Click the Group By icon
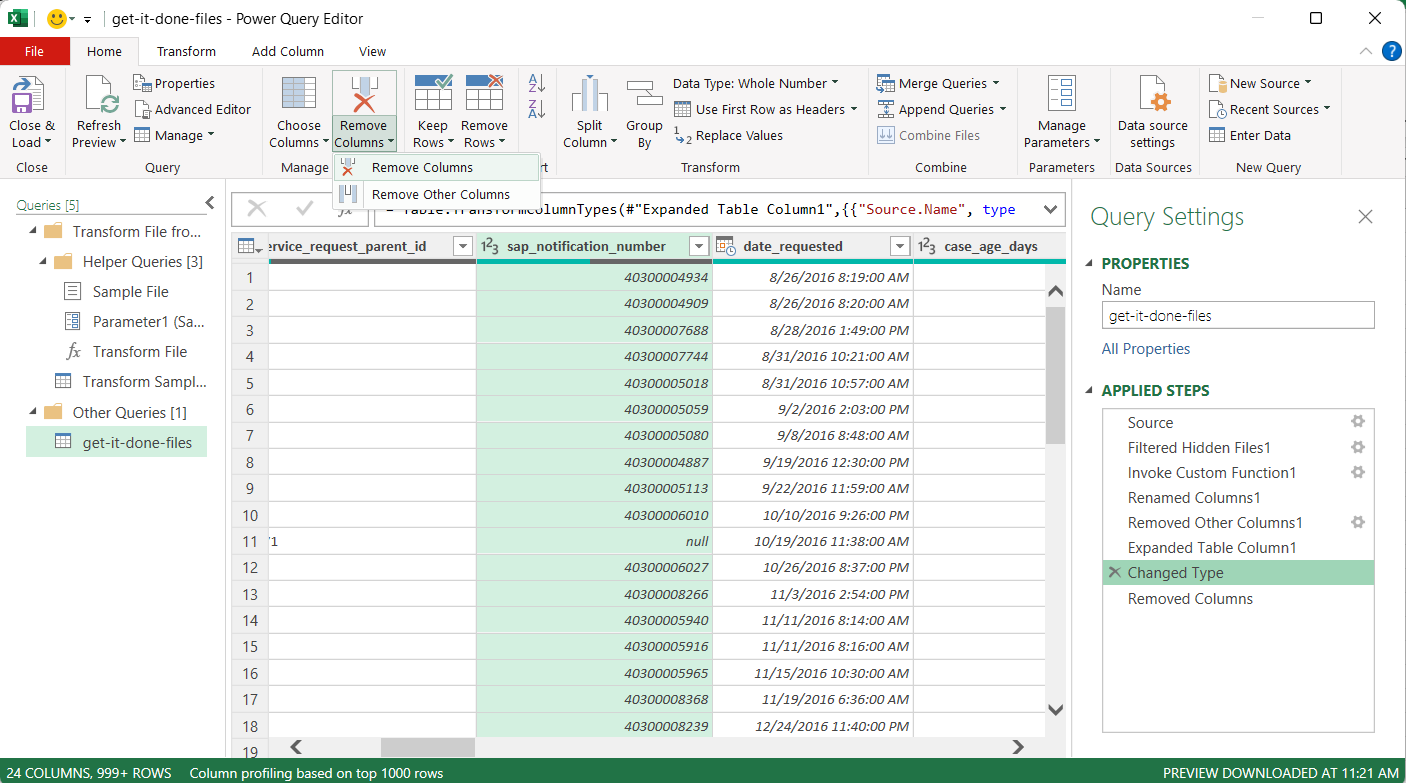 point(644,95)
